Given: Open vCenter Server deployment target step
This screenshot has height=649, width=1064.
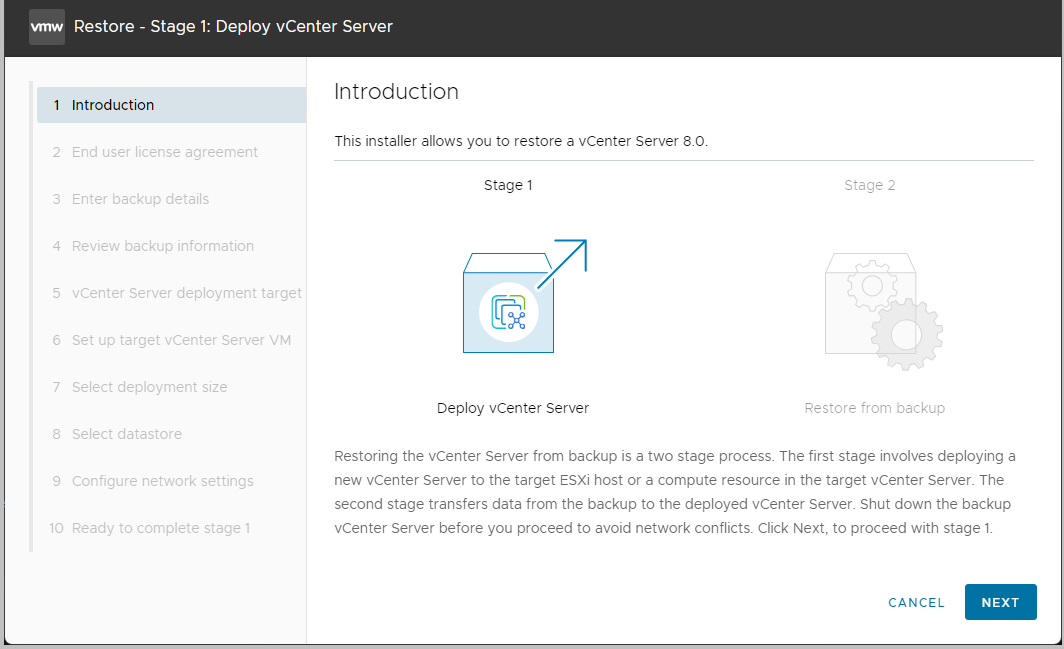Looking at the screenshot, I should [186, 293].
